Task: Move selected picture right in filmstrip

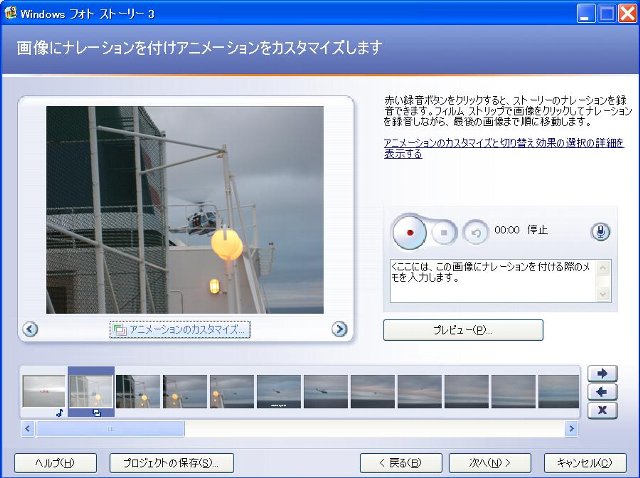Action: 600,373
